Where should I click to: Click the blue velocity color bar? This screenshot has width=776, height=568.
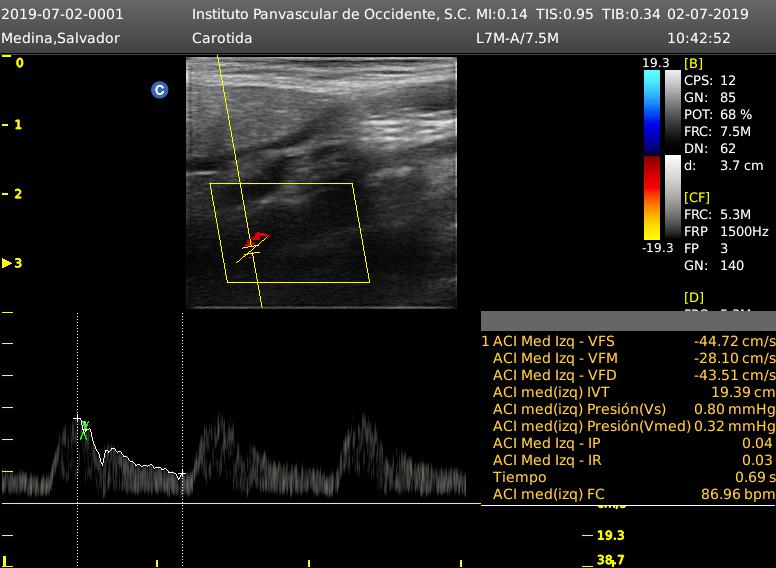tap(652, 113)
